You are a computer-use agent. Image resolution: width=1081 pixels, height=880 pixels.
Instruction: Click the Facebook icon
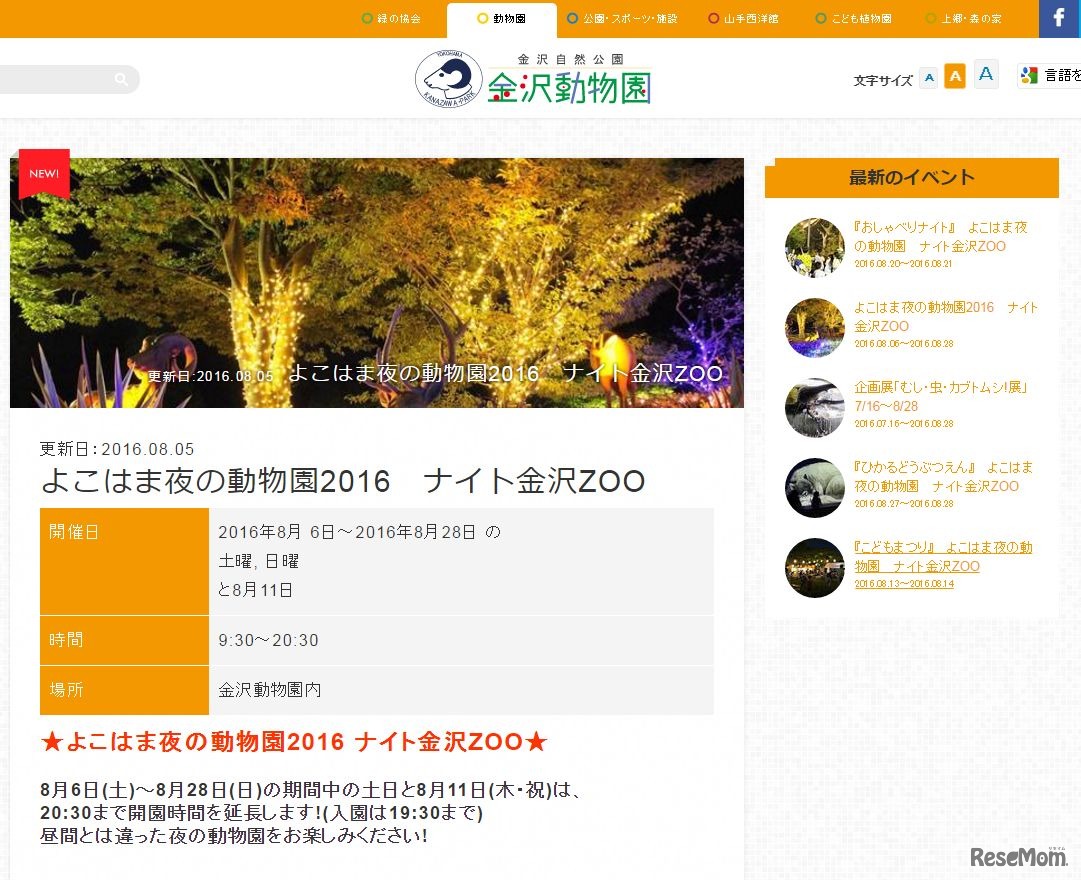coord(1060,19)
